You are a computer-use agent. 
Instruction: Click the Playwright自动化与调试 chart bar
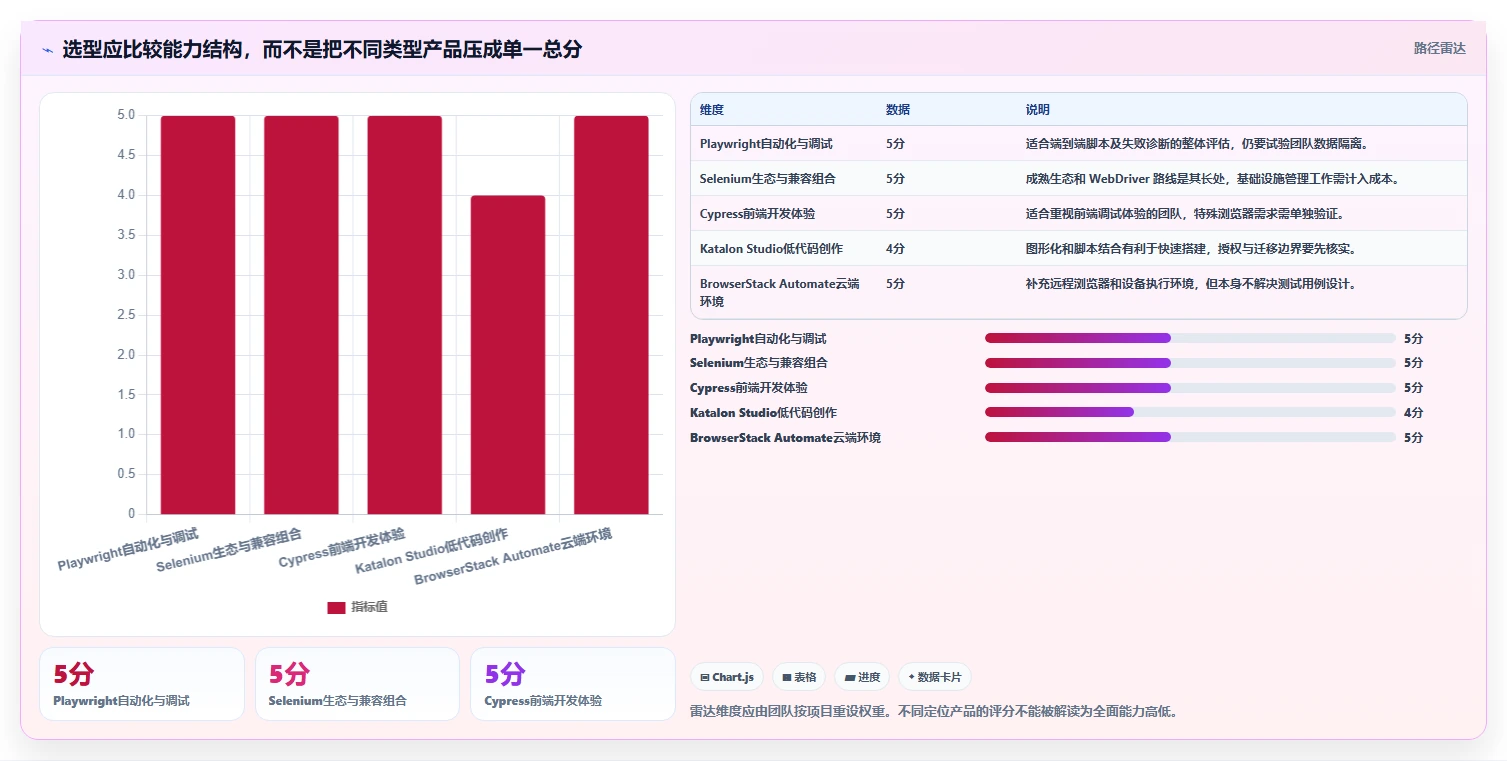click(x=198, y=315)
